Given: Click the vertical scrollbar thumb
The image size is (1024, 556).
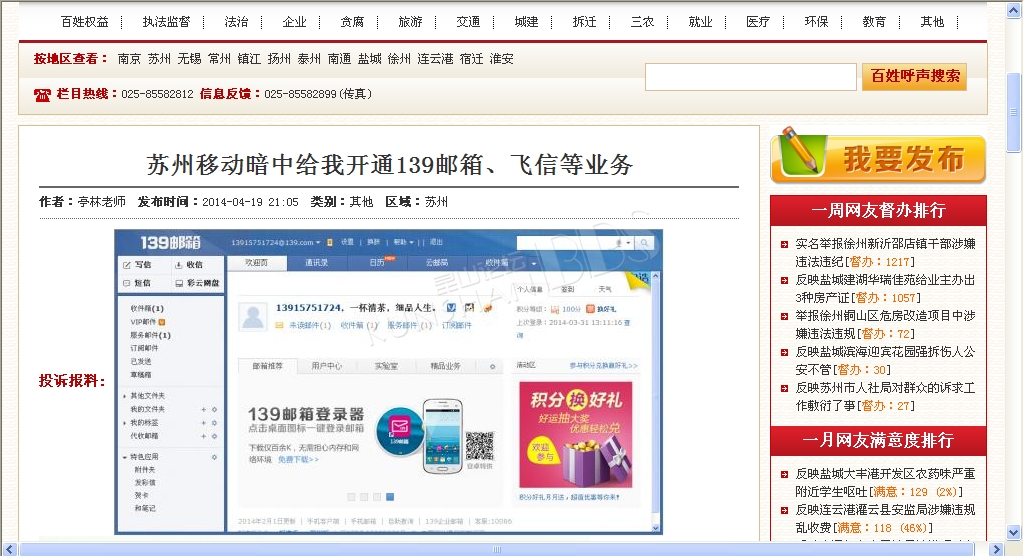Looking at the screenshot, I should click(1014, 112).
